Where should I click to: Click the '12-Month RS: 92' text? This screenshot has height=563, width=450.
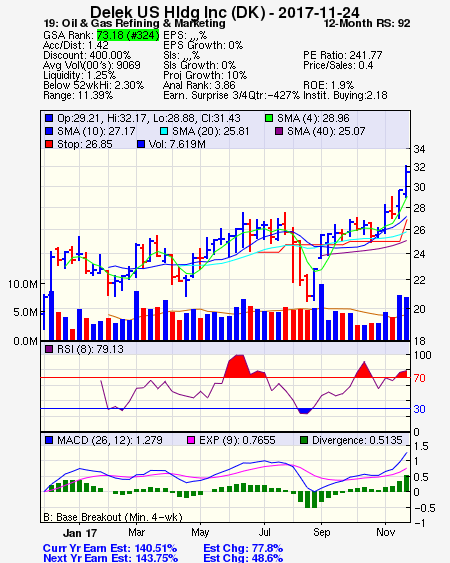(367, 23)
